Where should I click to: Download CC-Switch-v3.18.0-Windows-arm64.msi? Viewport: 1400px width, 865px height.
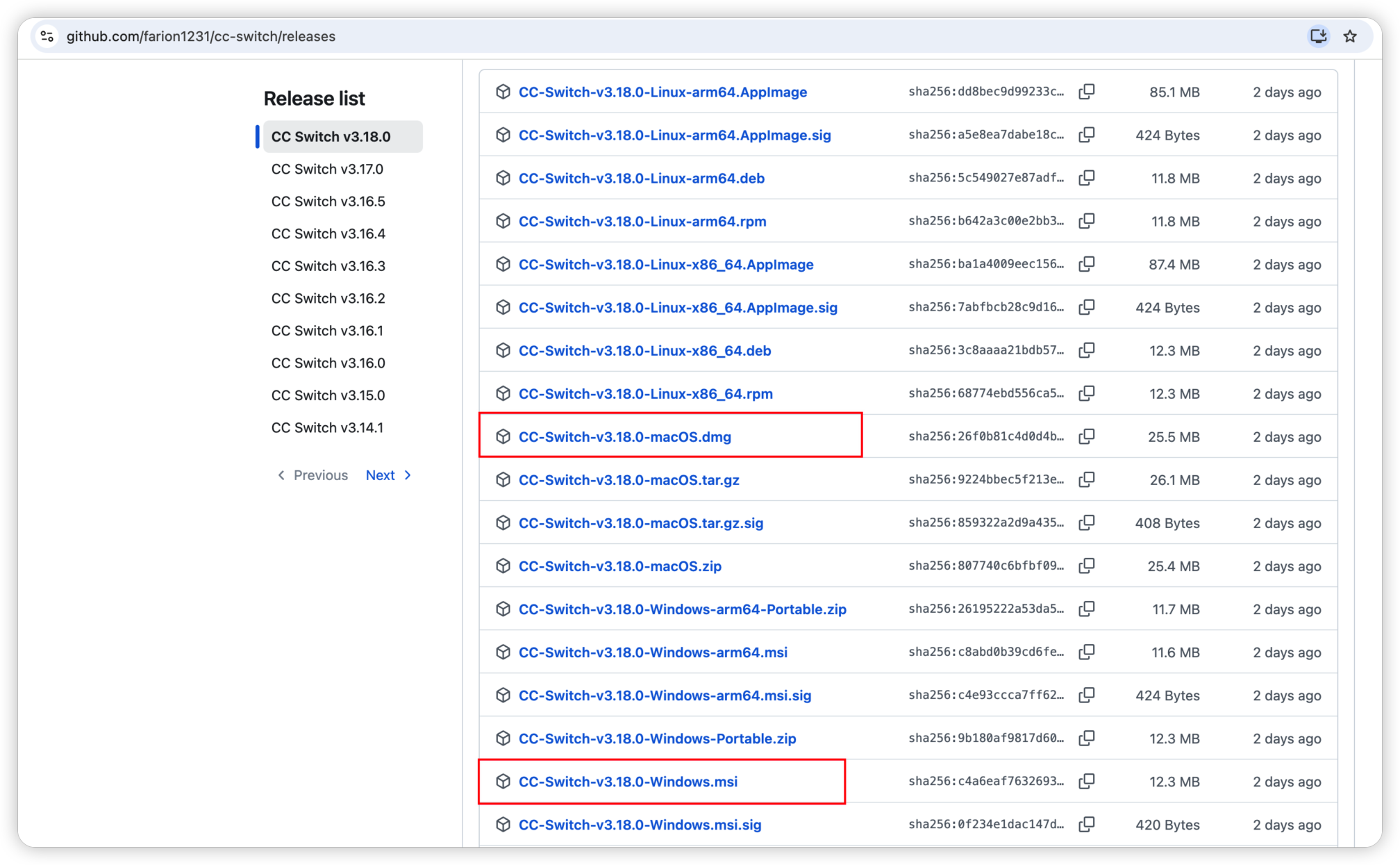[653, 652]
